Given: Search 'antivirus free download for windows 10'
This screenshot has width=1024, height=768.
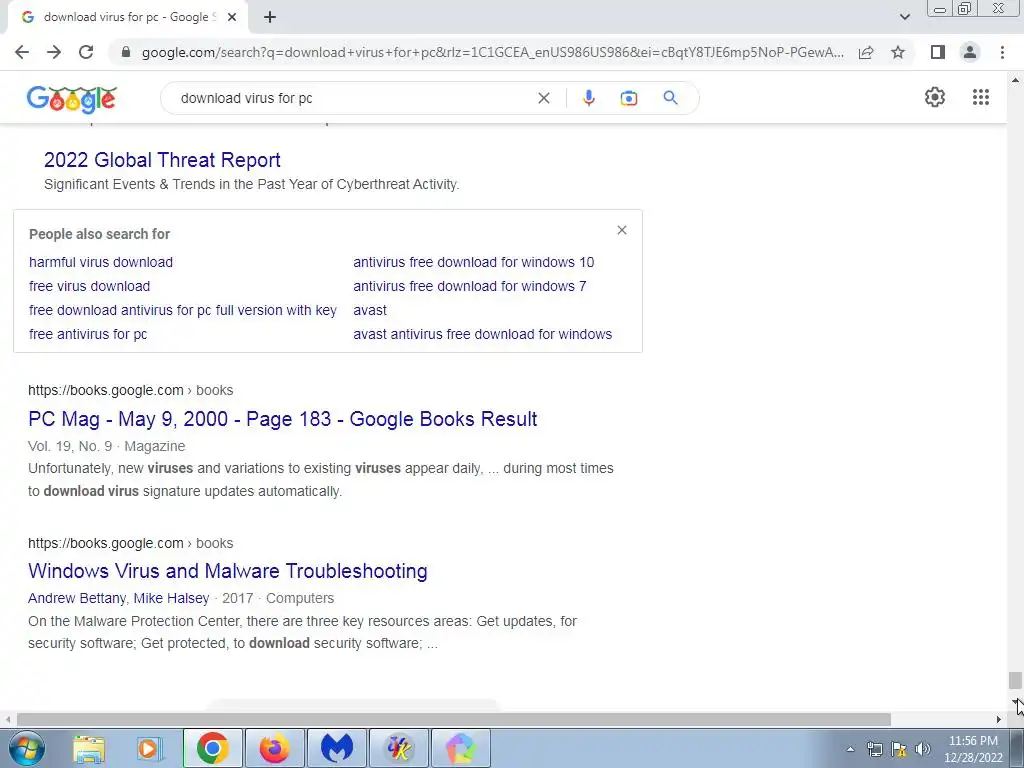Looking at the screenshot, I should tap(473, 262).
